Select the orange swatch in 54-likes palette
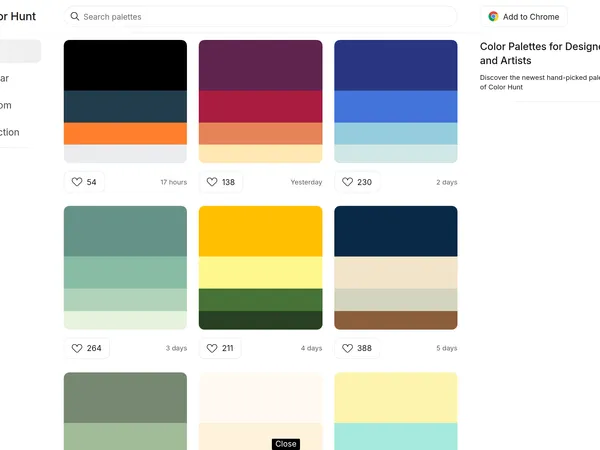The image size is (600, 450). (126, 134)
